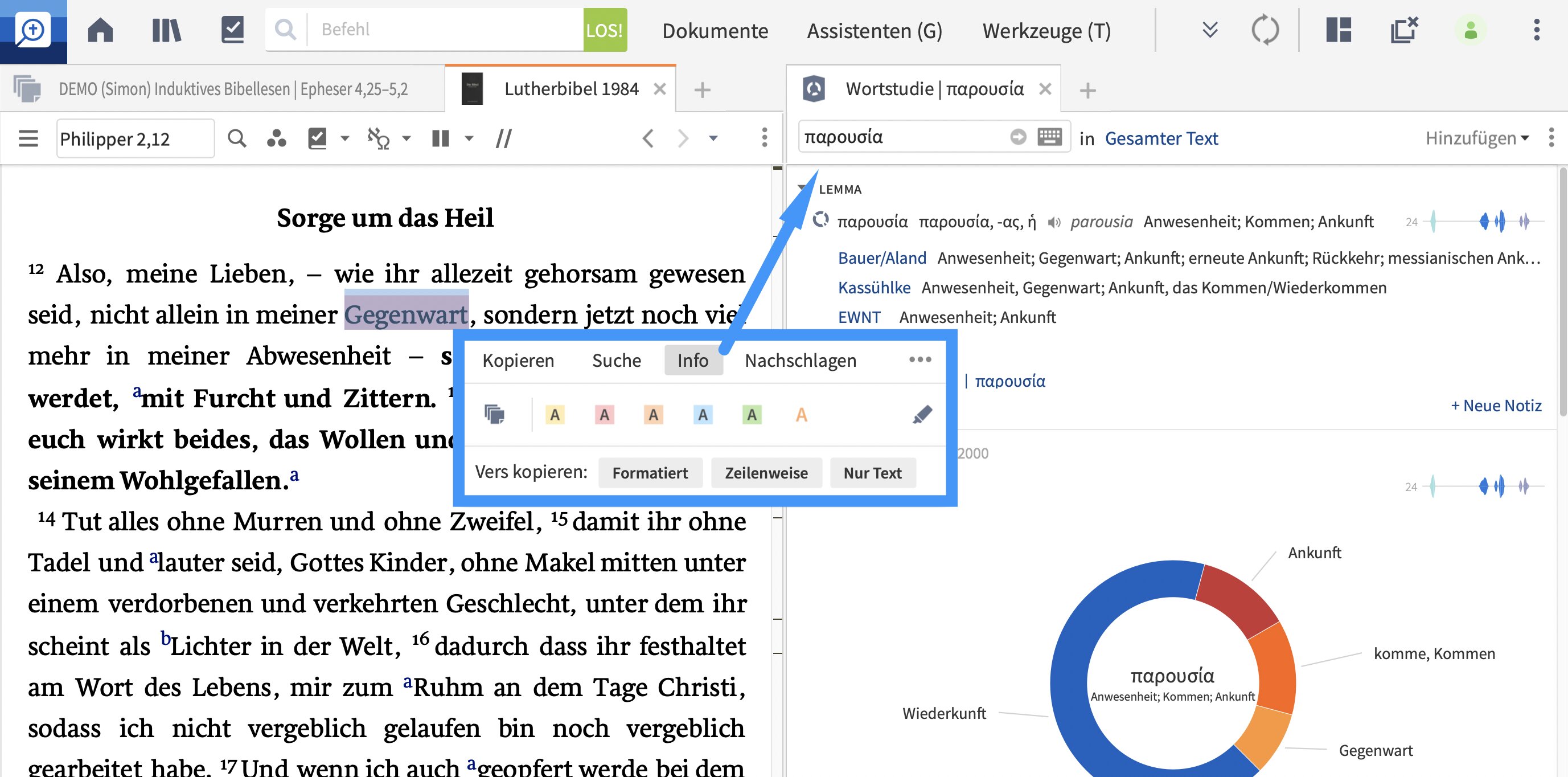This screenshot has height=777, width=1568.
Task: Click the search magnifier in the command box
Action: pyautogui.click(x=285, y=29)
